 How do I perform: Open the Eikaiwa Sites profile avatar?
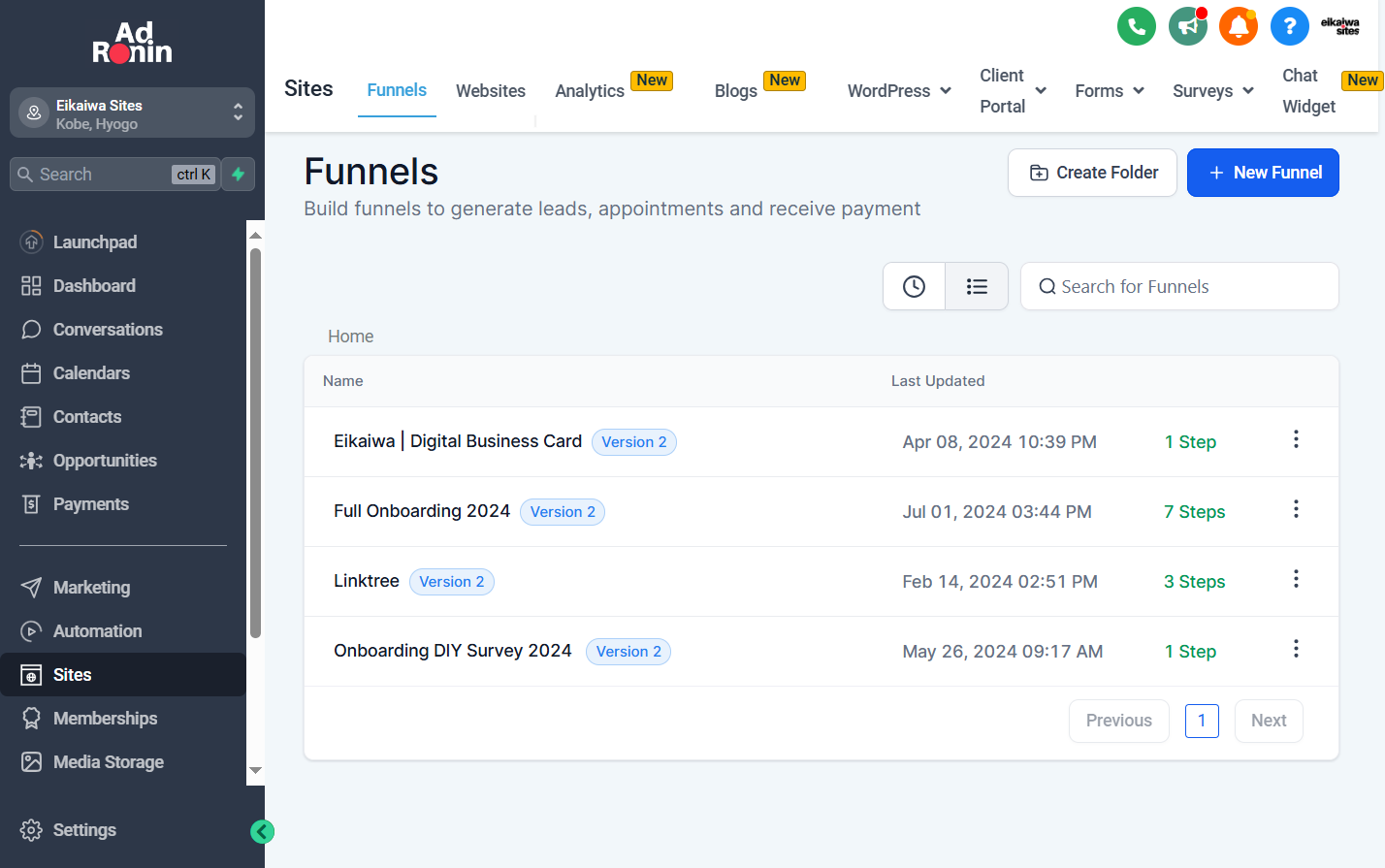[x=1340, y=26]
